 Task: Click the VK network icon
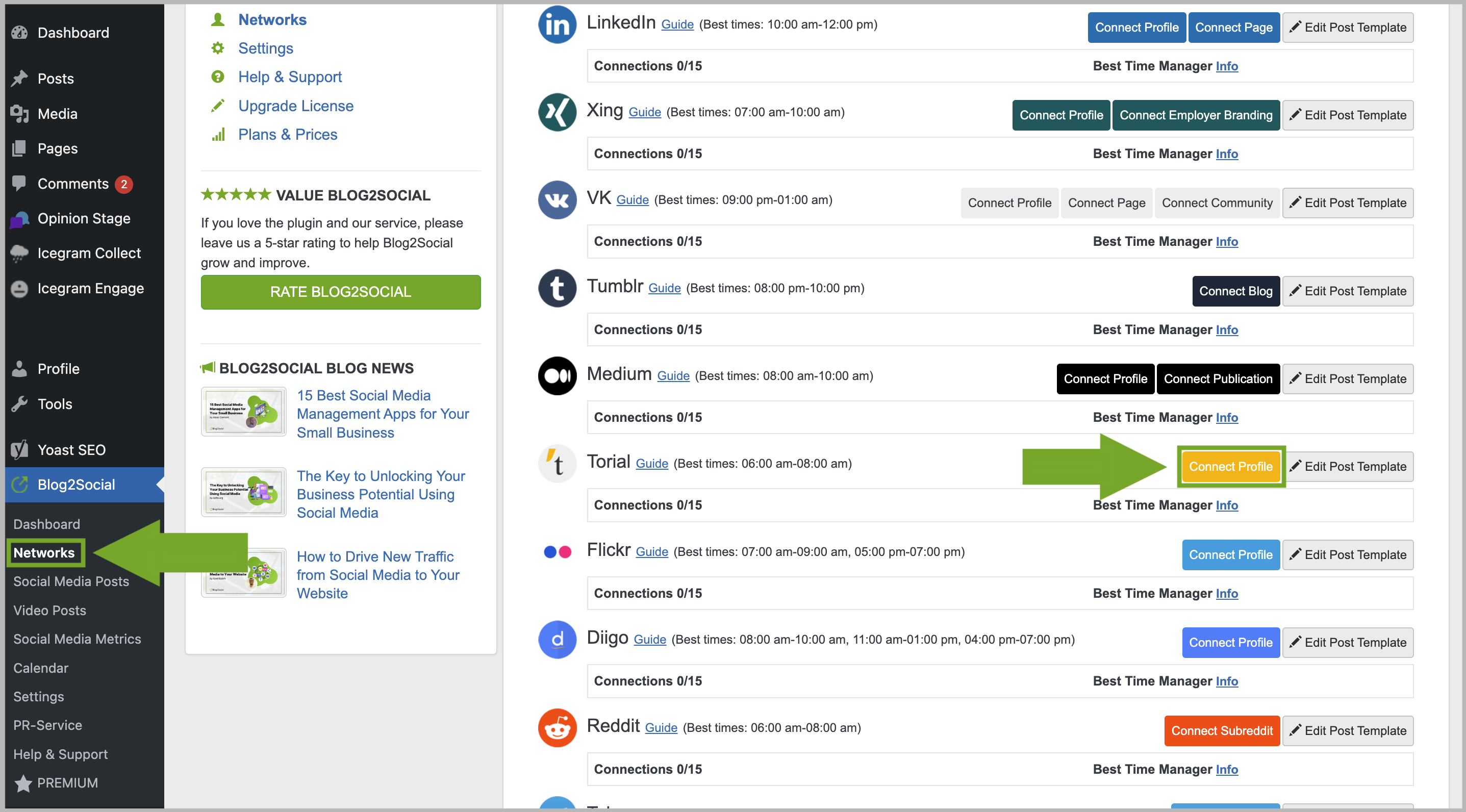point(557,200)
